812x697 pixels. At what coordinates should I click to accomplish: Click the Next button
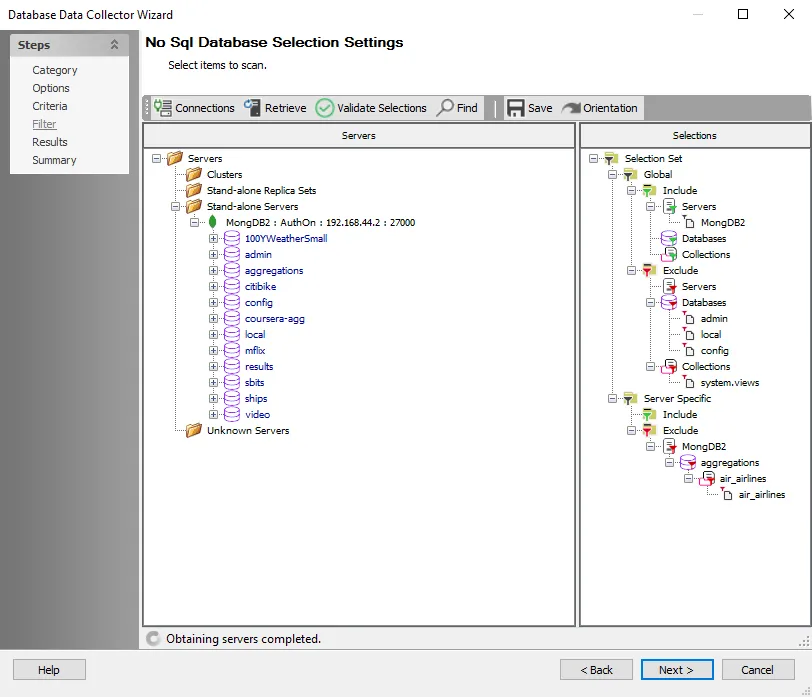[x=677, y=670]
